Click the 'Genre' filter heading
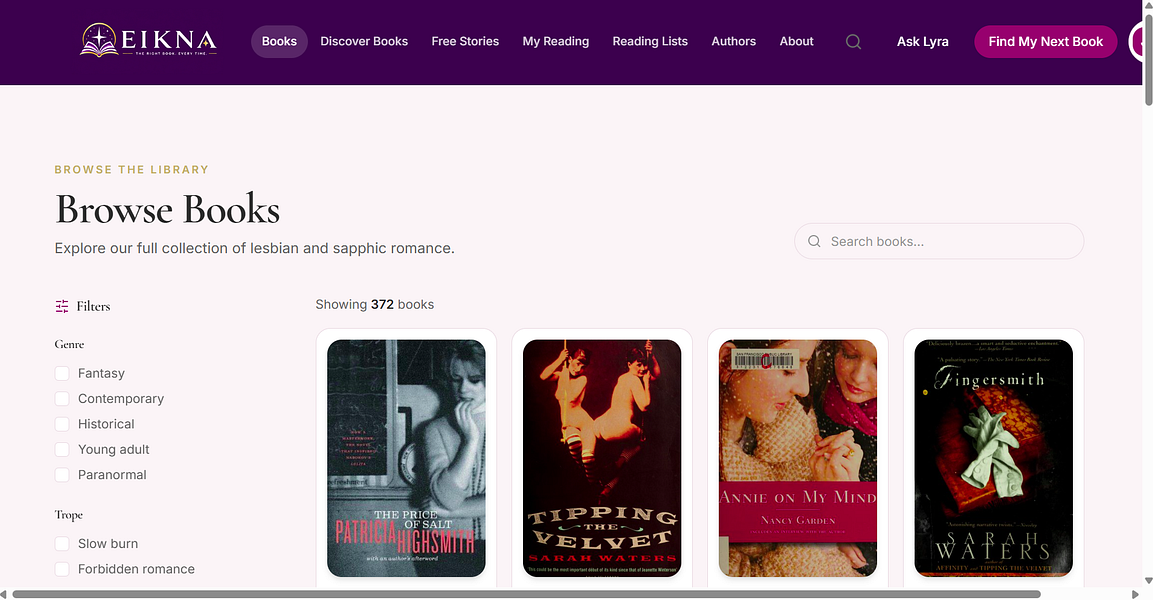This screenshot has width=1153, height=600. pyautogui.click(x=69, y=344)
